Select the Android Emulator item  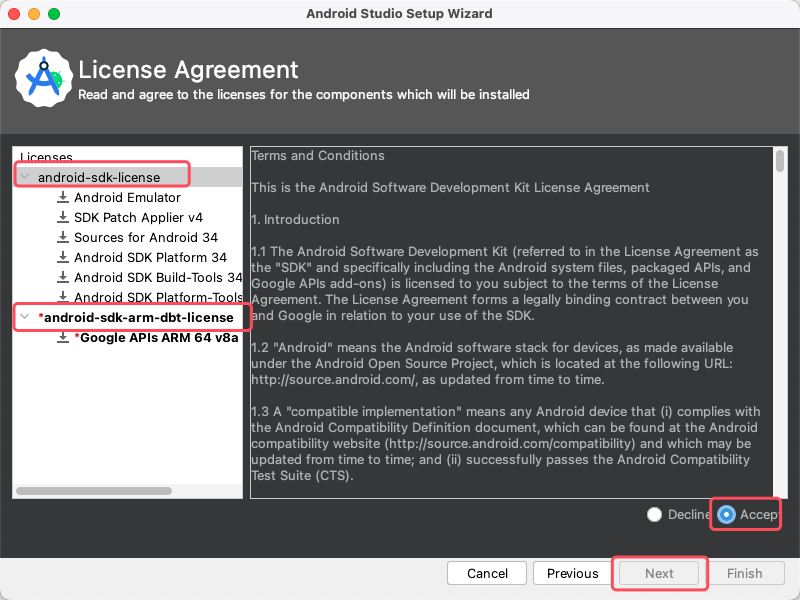click(x=128, y=197)
